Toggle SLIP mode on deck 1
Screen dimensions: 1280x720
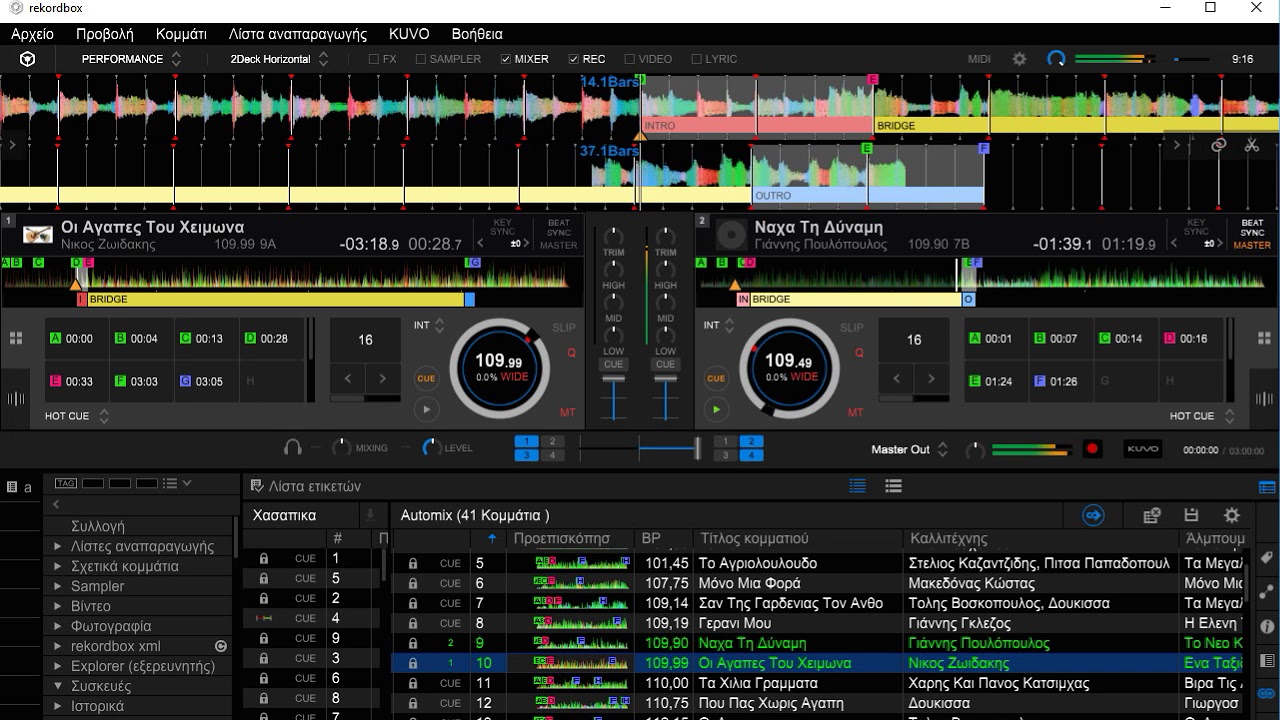point(564,327)
